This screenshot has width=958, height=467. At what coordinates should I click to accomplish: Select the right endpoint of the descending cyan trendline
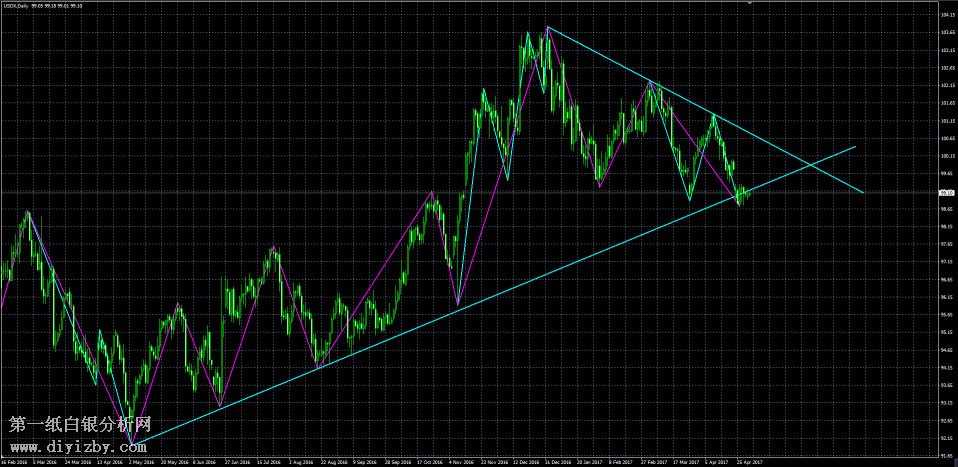click(861, 192)
